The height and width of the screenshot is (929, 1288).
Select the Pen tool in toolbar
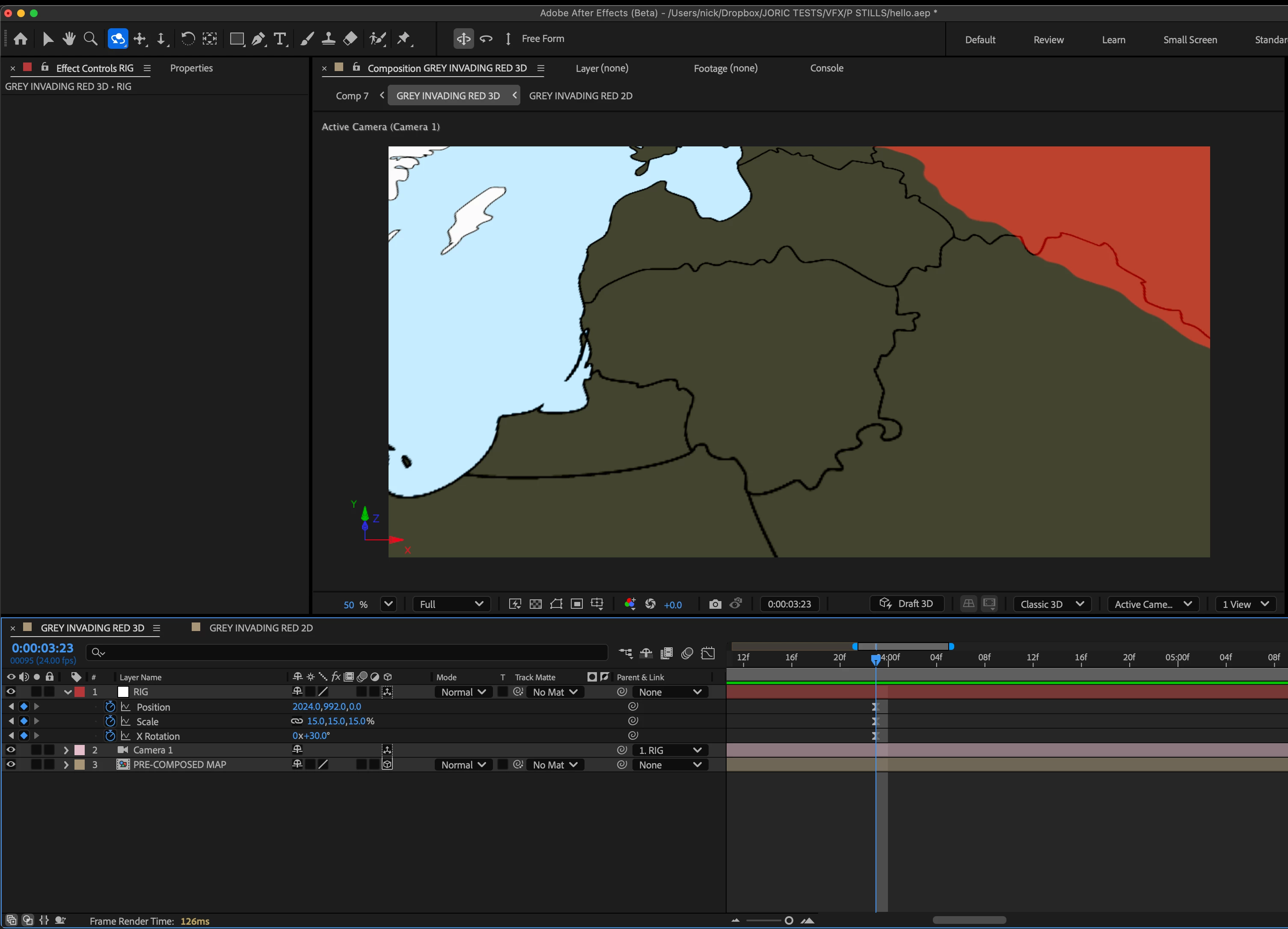pyautogui.click(x=258, y=39)
